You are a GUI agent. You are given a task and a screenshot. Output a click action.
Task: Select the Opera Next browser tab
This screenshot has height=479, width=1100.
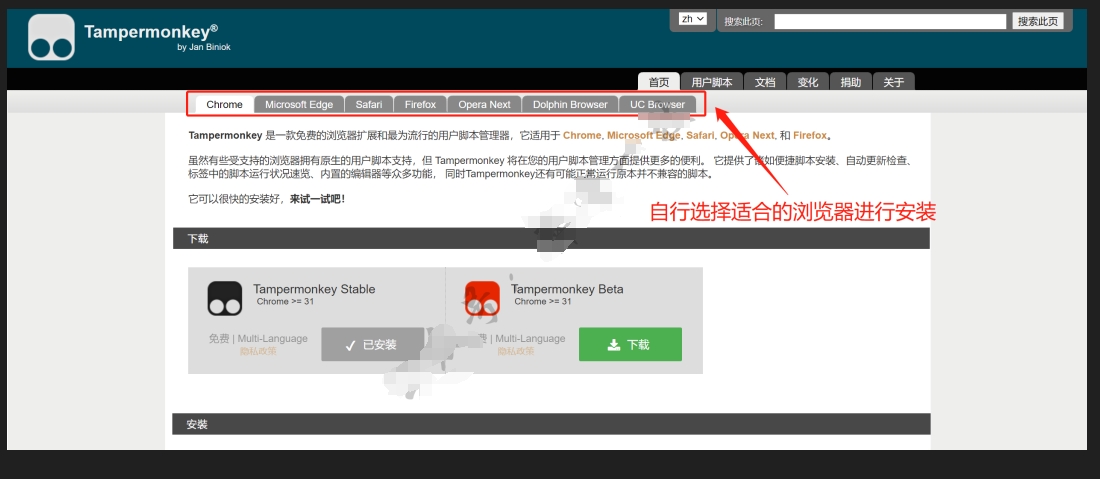click(x=485, y=104)
